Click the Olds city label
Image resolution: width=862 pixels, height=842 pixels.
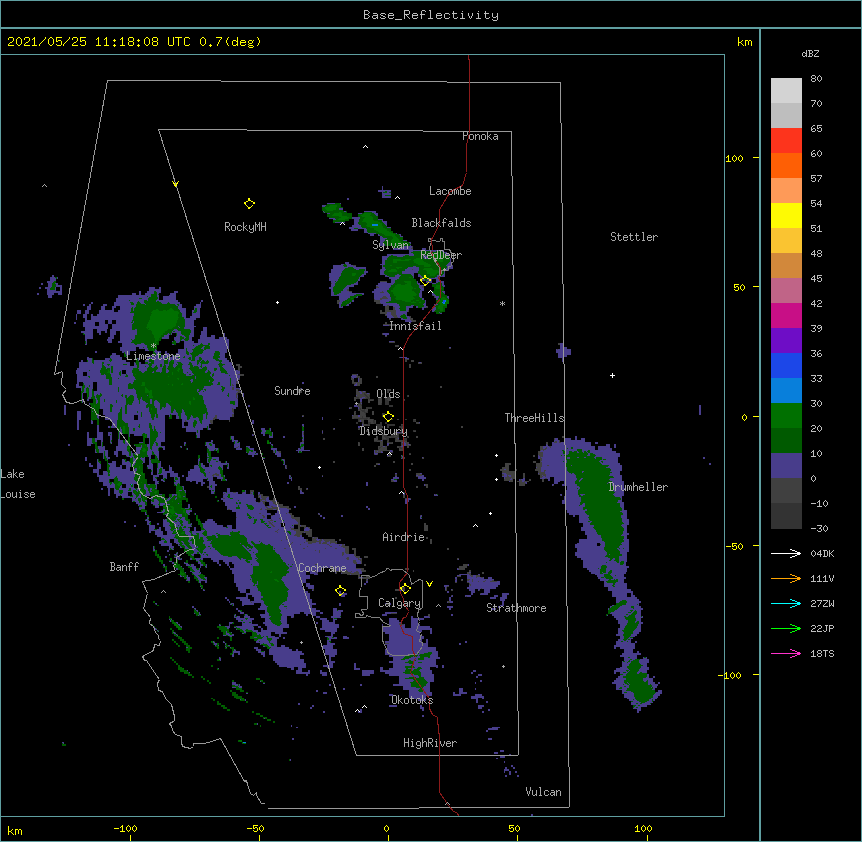[x=388, y=394]
